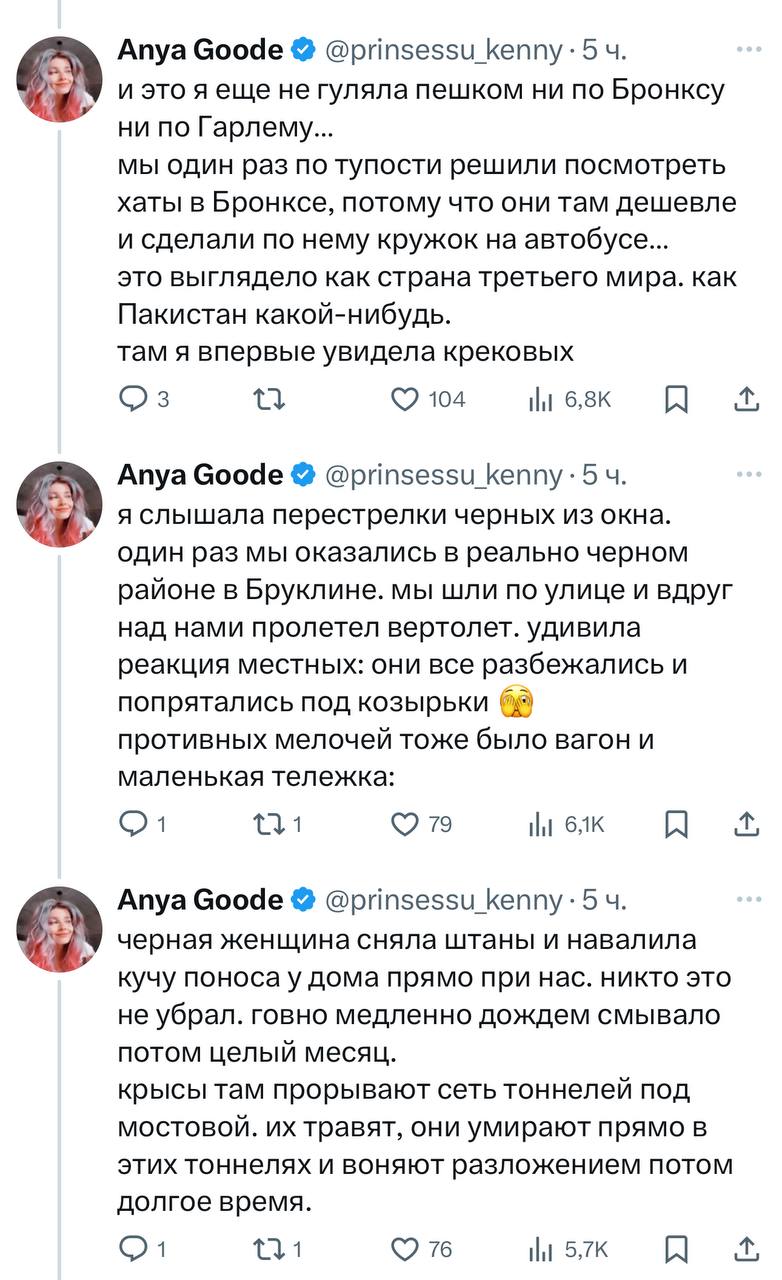
Task: Share the third tweet at the bottom
Action: pyautogui.click(x=746, y=1249)
